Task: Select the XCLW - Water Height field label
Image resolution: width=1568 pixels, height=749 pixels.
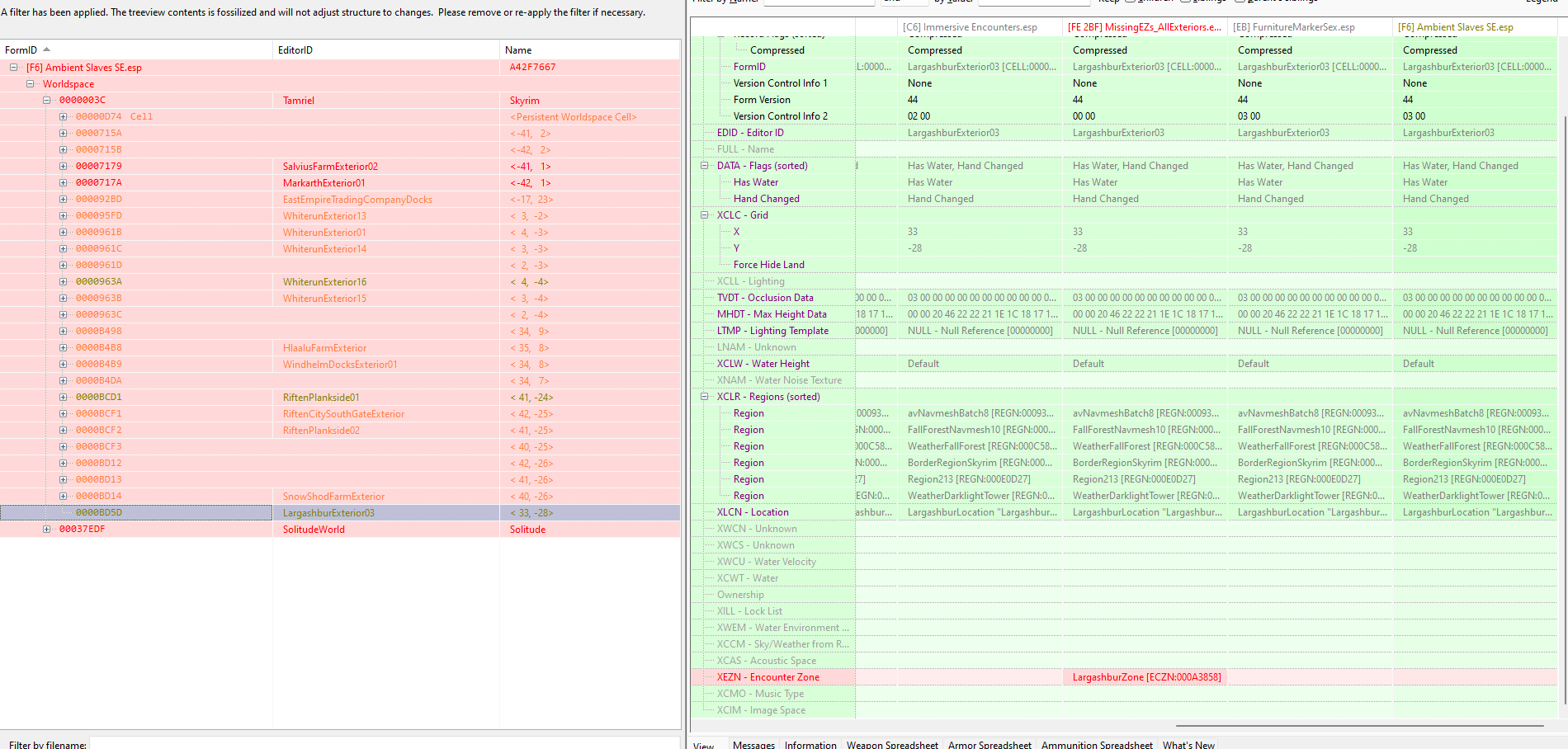Action: 763,364
